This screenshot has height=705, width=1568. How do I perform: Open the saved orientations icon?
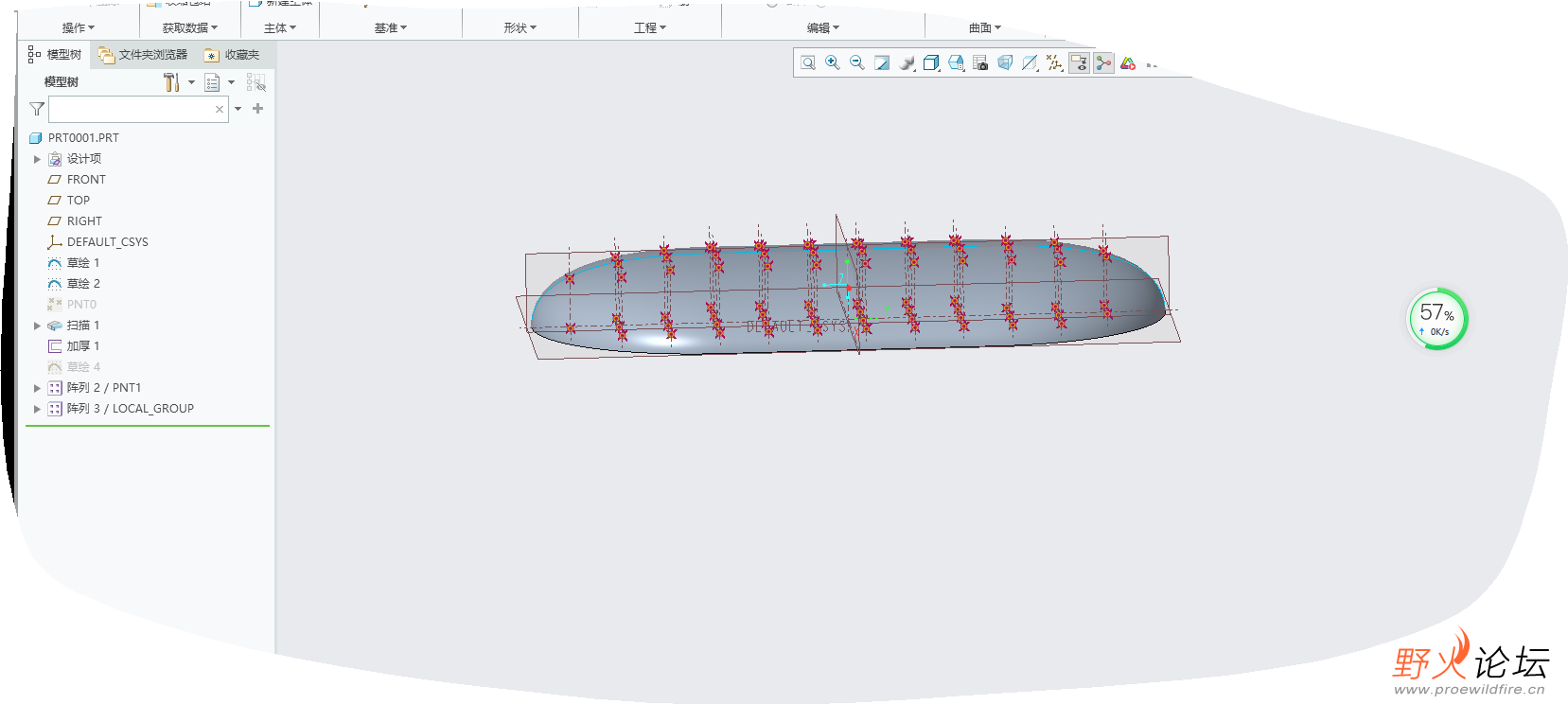click(x=956, y=63)
